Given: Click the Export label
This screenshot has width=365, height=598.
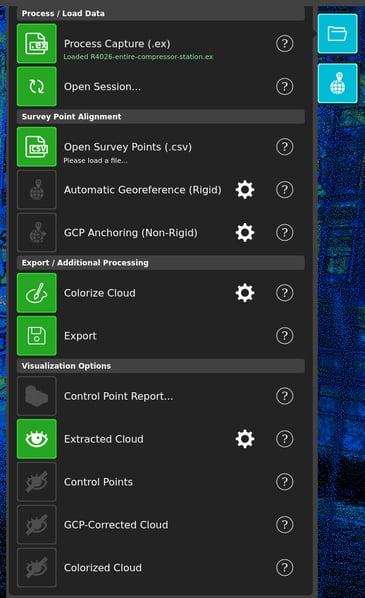Looking at the screenshot, I should [x=80, y=336].
